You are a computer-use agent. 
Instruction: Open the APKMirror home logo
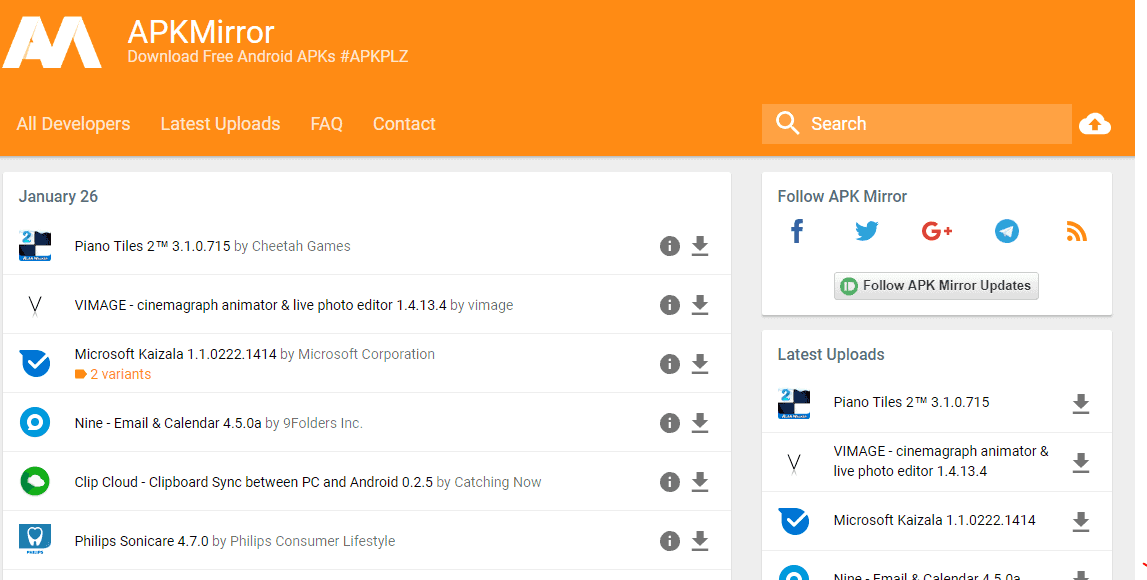53,40
